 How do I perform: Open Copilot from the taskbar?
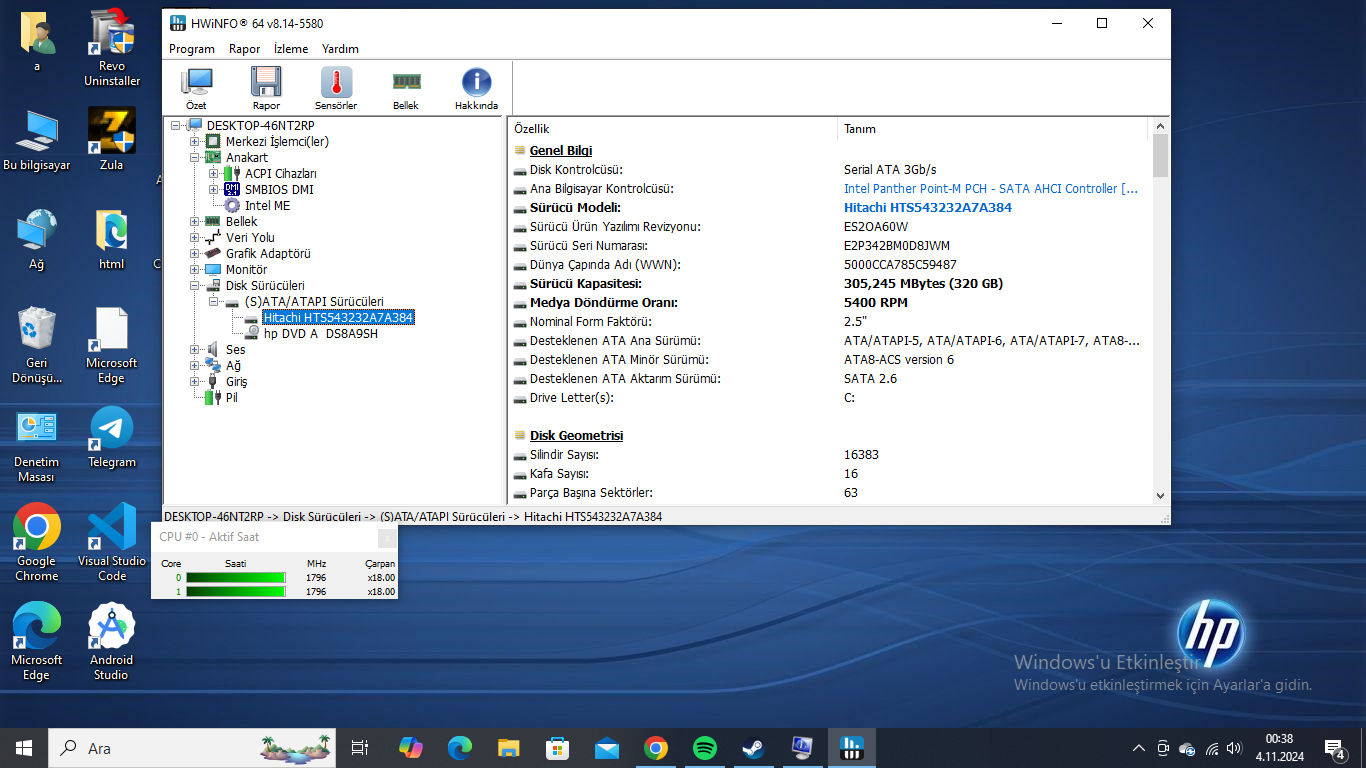coord(411,748)
